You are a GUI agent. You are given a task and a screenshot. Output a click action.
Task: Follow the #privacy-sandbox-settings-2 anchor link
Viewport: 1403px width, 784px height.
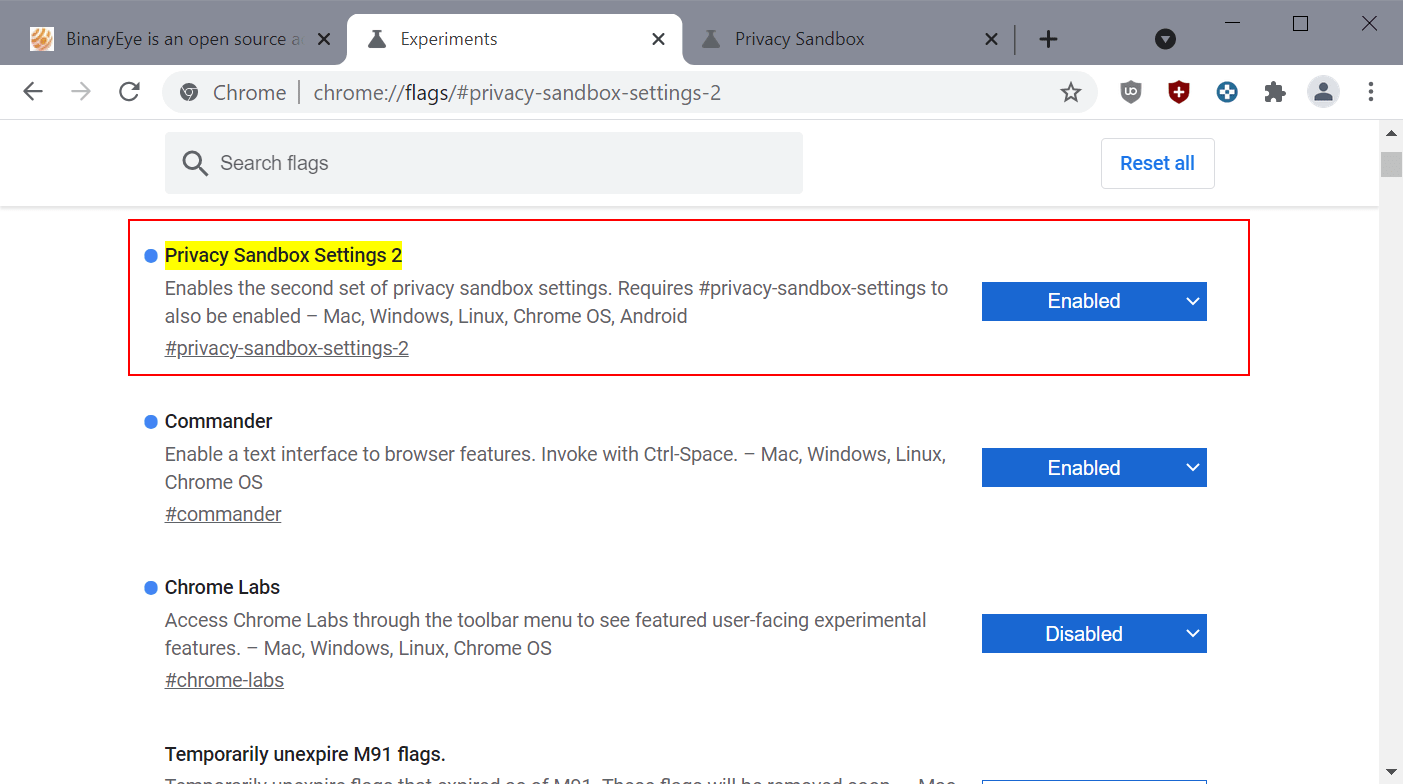[x=286, y=348]
